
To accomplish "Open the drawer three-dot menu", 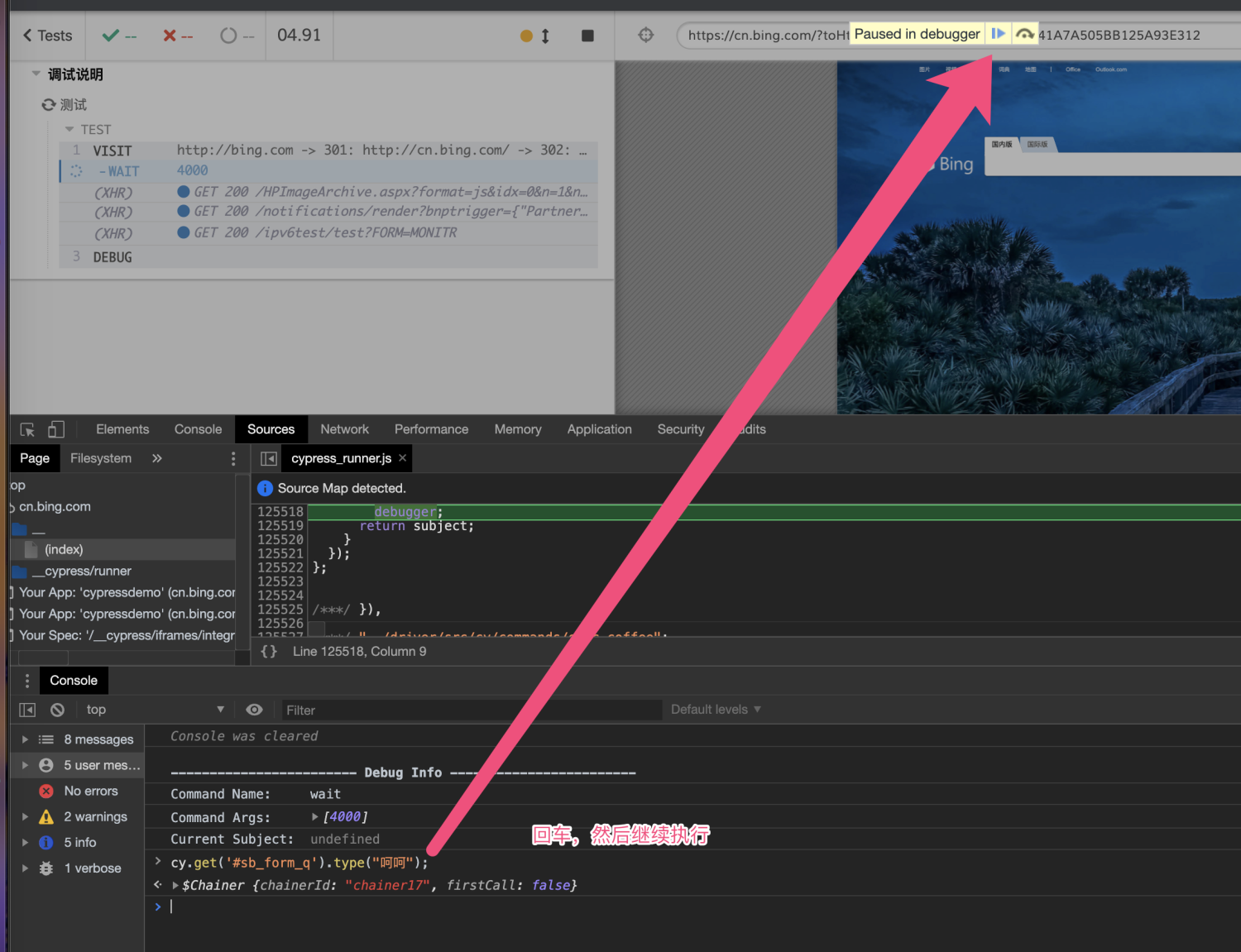I will point(27,681).
